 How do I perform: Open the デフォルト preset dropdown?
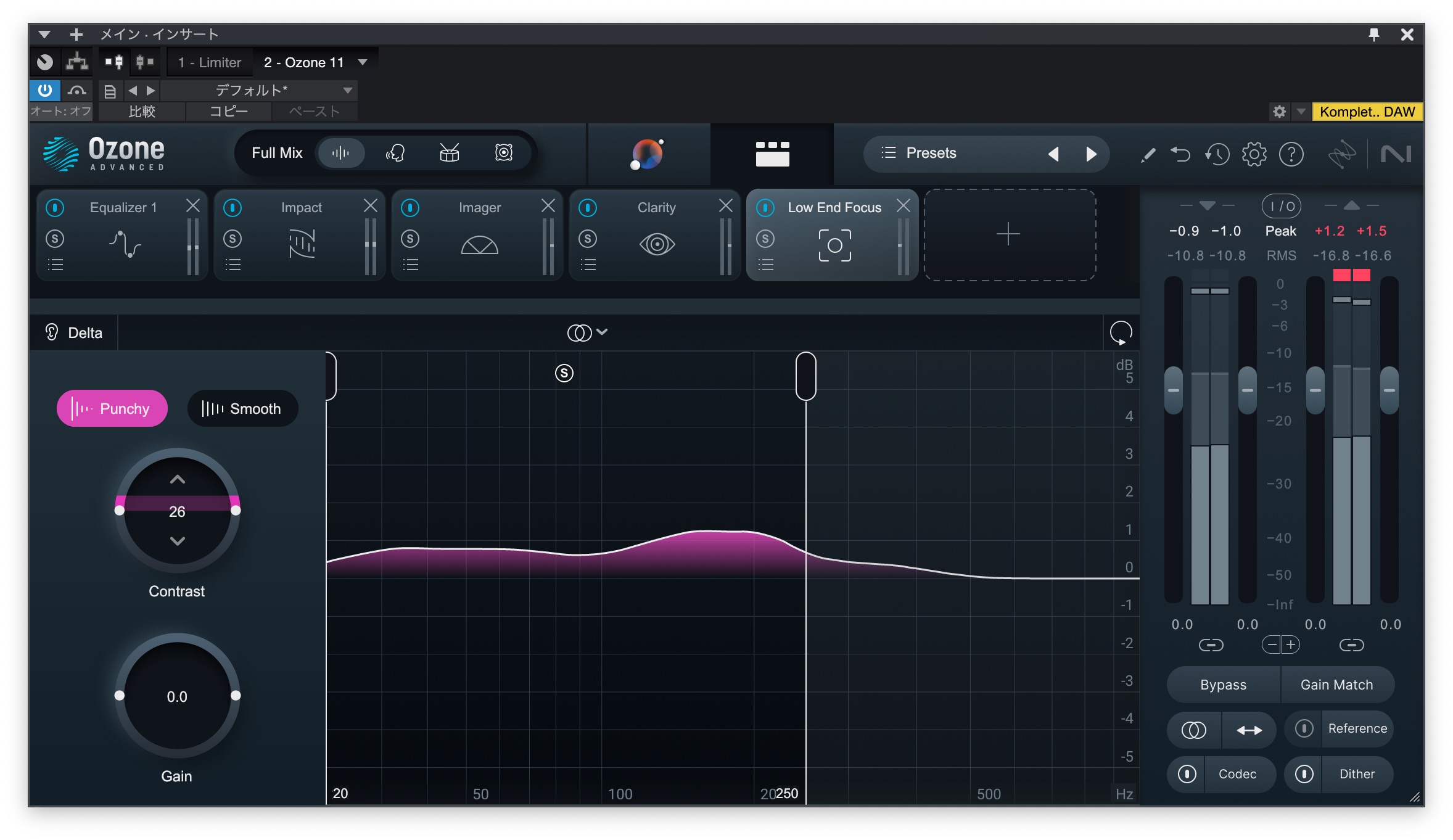click(x=347, y=91)
